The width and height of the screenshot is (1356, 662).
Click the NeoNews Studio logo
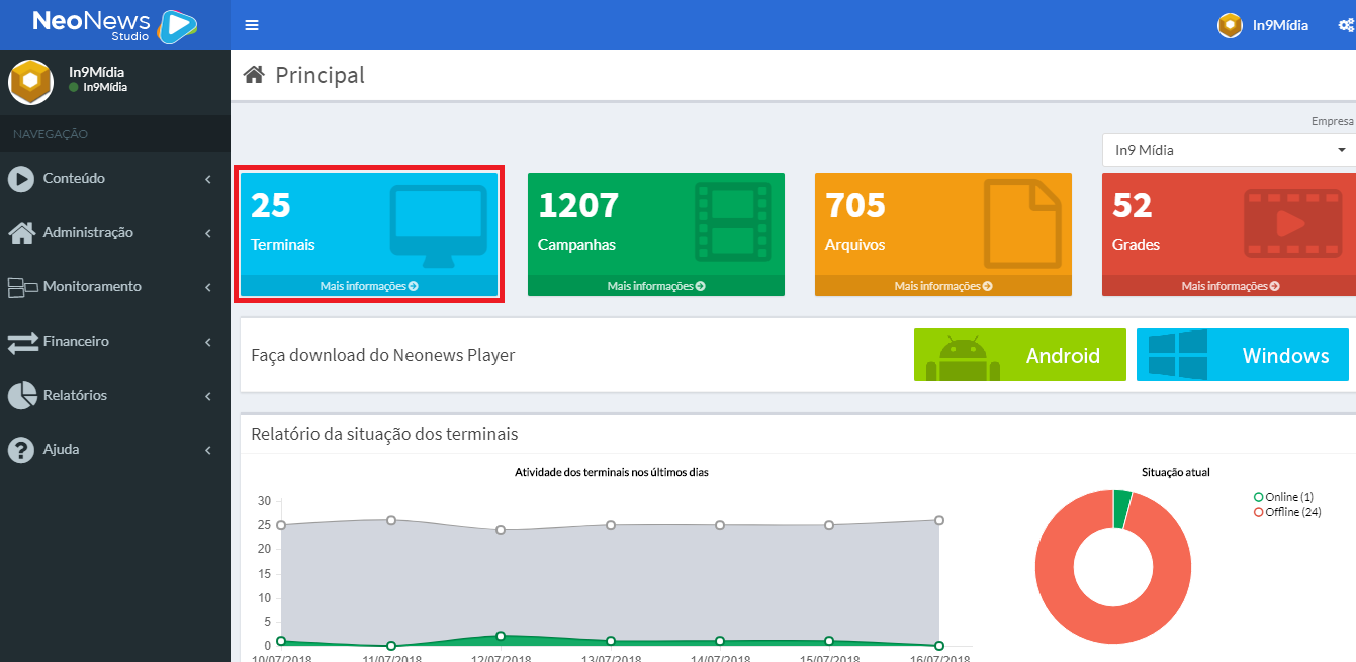(114, 25)
